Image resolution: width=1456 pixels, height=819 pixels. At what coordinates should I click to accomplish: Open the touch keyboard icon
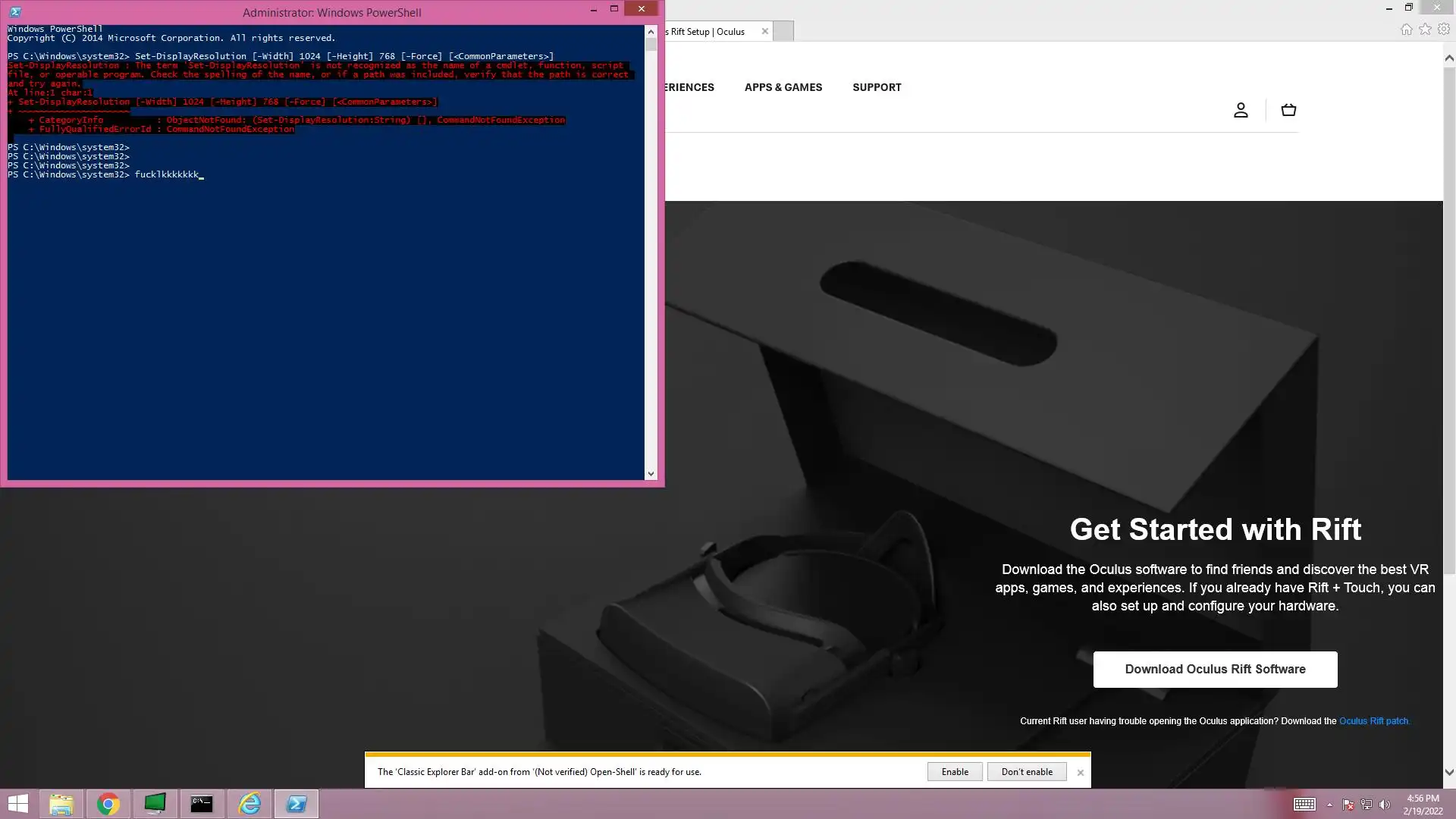tap(1304, 805)
